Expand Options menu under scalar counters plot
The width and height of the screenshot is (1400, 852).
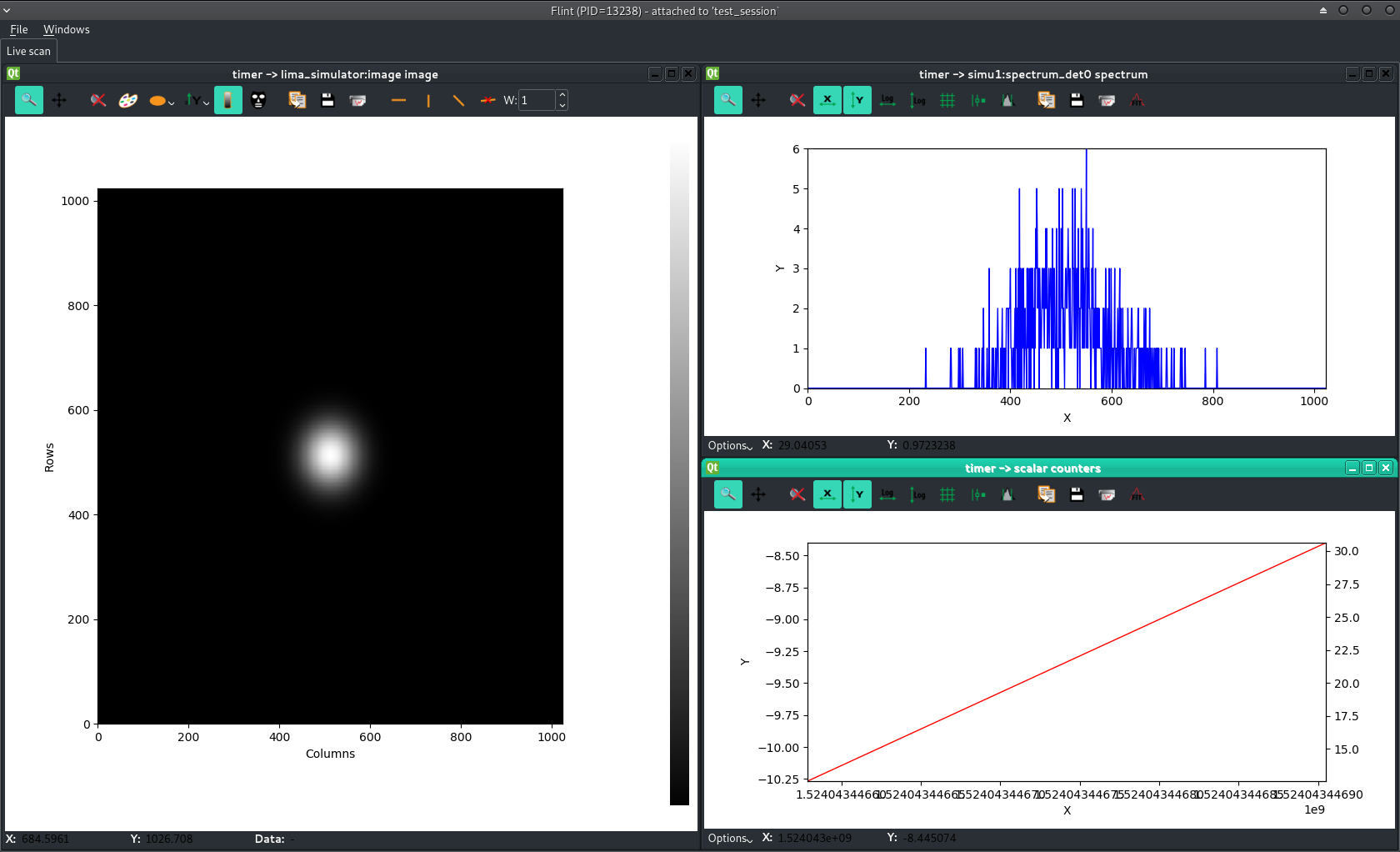tap(730, 838)
